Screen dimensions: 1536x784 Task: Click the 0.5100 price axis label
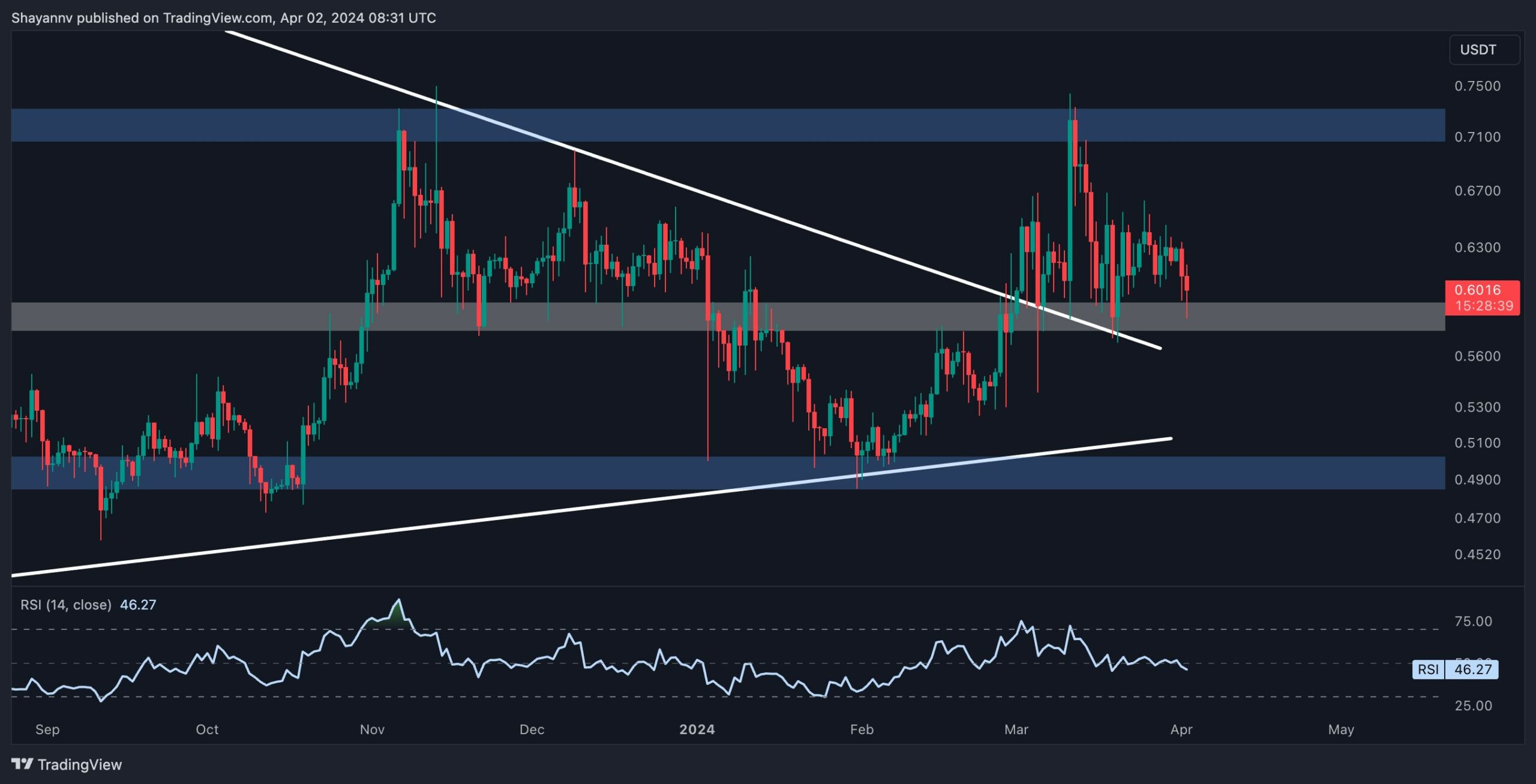coord(1477,443)
